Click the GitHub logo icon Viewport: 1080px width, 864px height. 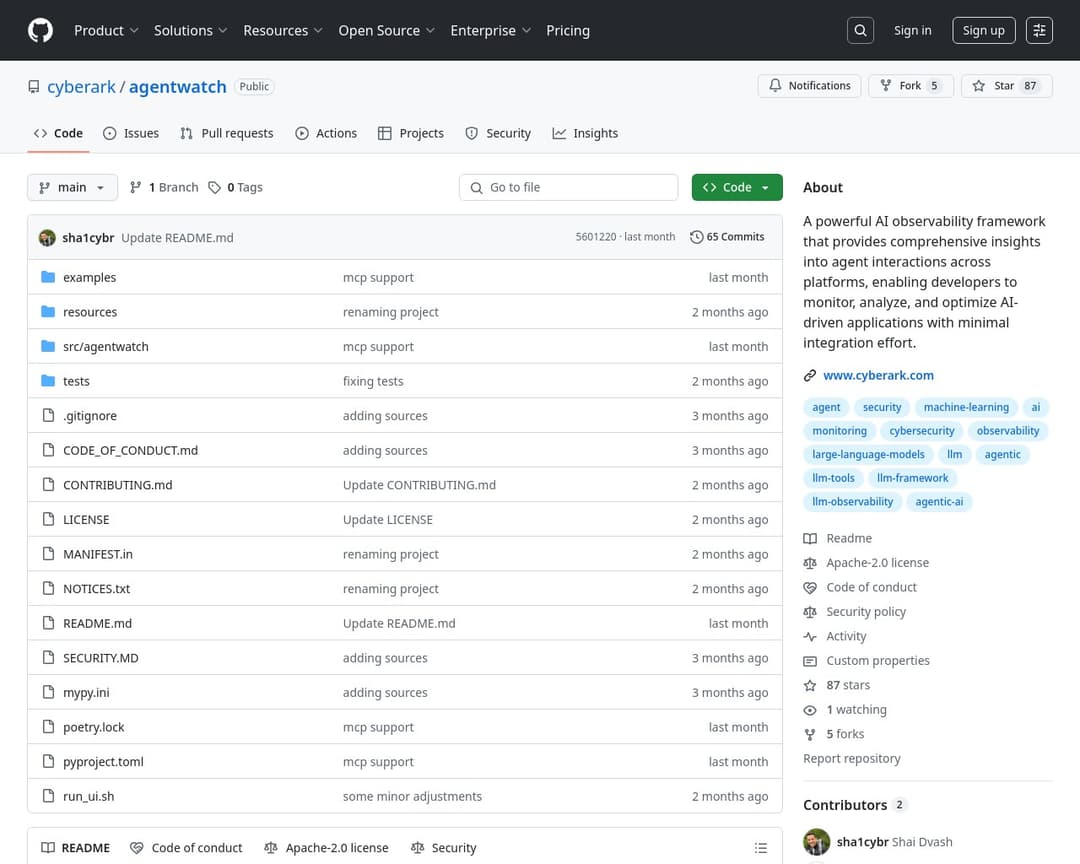click(41, 30)
